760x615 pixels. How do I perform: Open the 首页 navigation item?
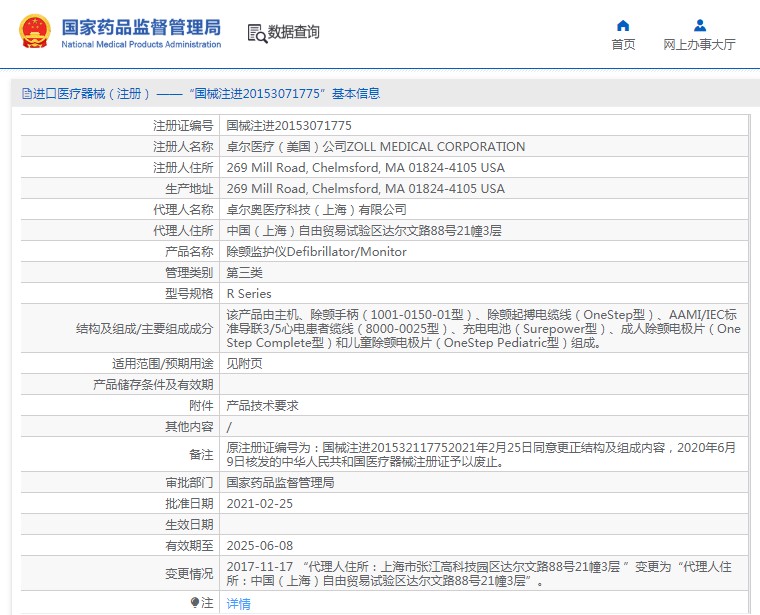(x=623, y=45)
